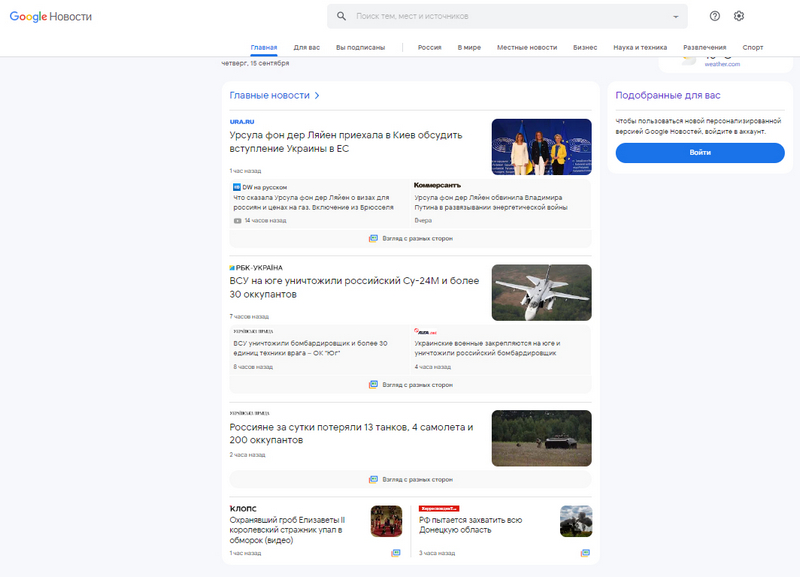
Task: Click the Su-24M jet thumbnail image
Action: (541, 292)
